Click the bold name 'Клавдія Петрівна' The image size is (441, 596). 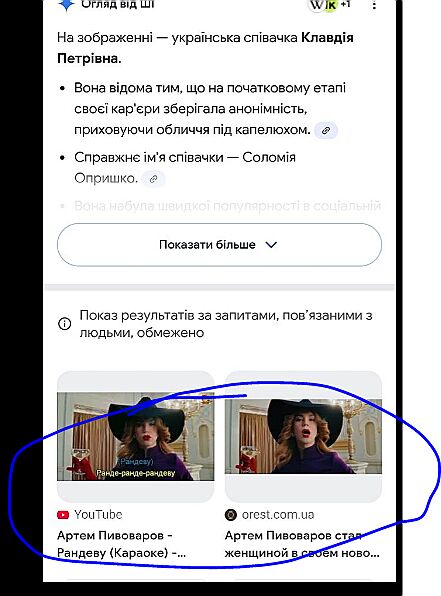205,48
